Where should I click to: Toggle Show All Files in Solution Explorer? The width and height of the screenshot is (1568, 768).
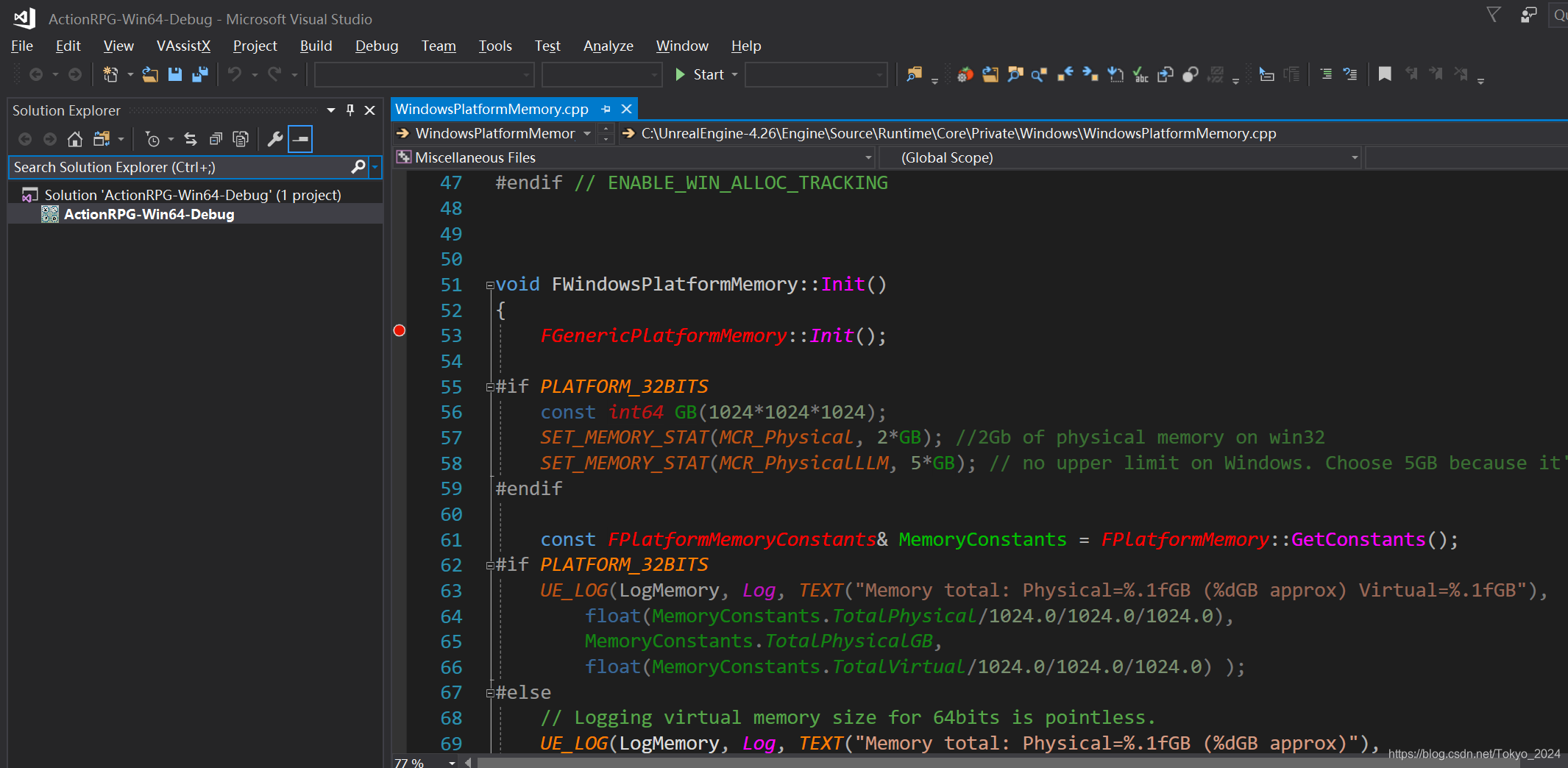pos(241,139)
